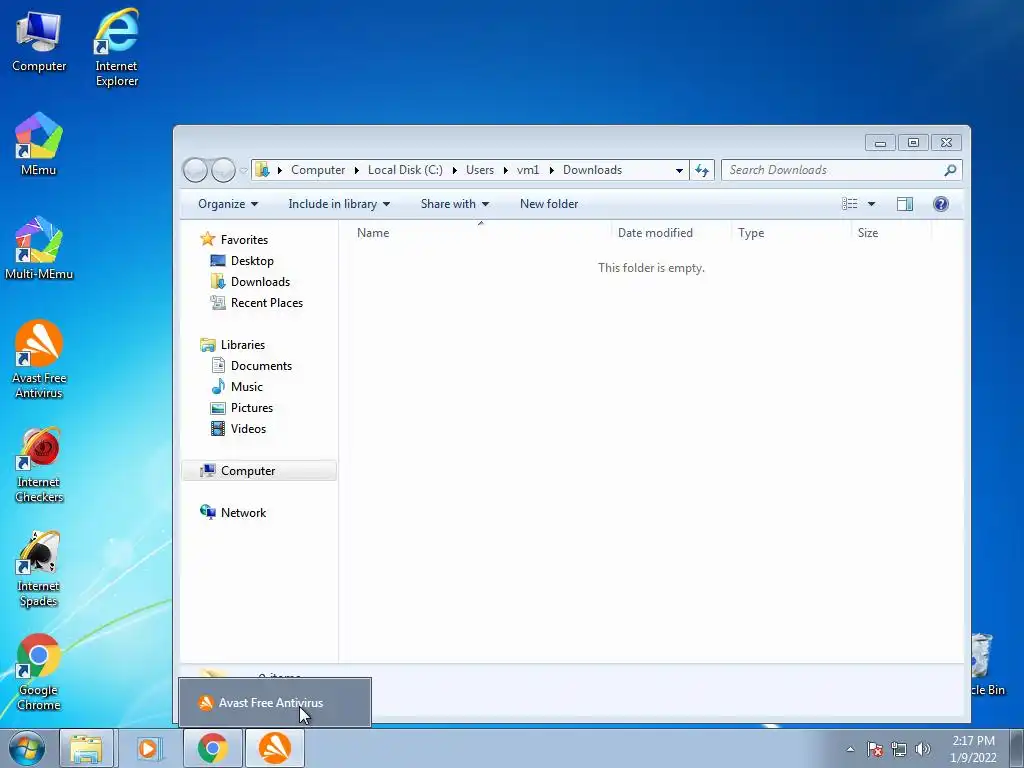Show hidden system tray icons
Image resolution: width=1024 pixels, height=768 pixels.
tap(850, 749)
